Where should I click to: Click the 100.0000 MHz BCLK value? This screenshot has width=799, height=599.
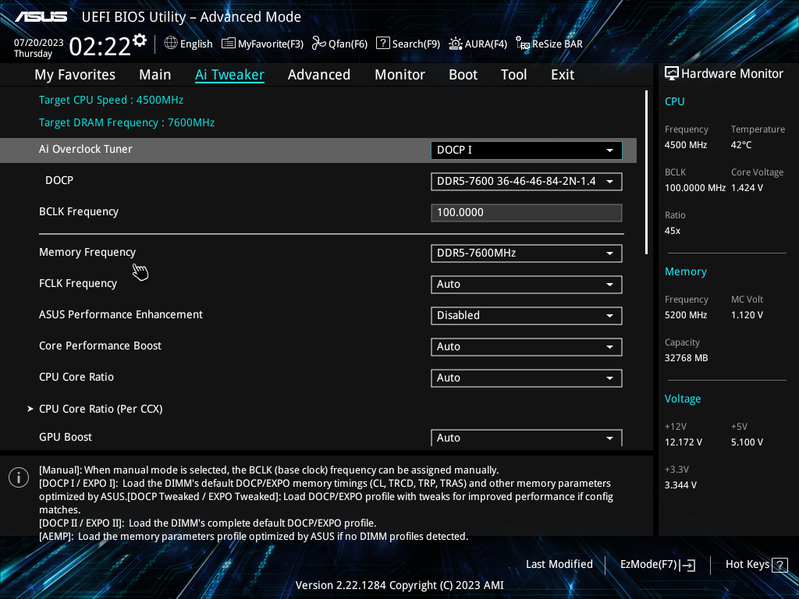695,188
